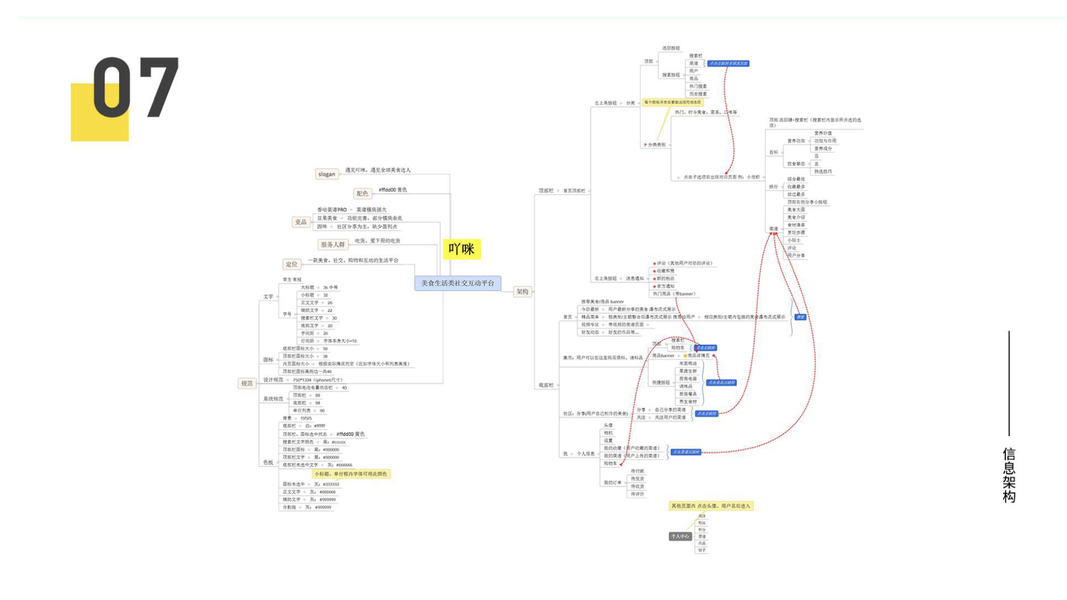
Task: Select the 个人信息 node
Action: 586,454
